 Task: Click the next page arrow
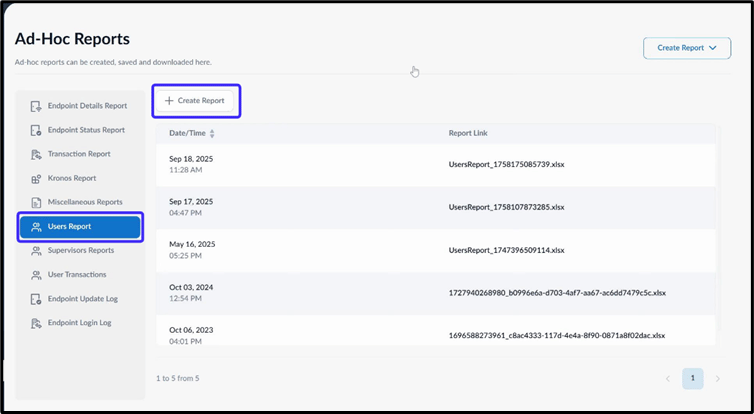pyautogui.click(x=717, y=379)
